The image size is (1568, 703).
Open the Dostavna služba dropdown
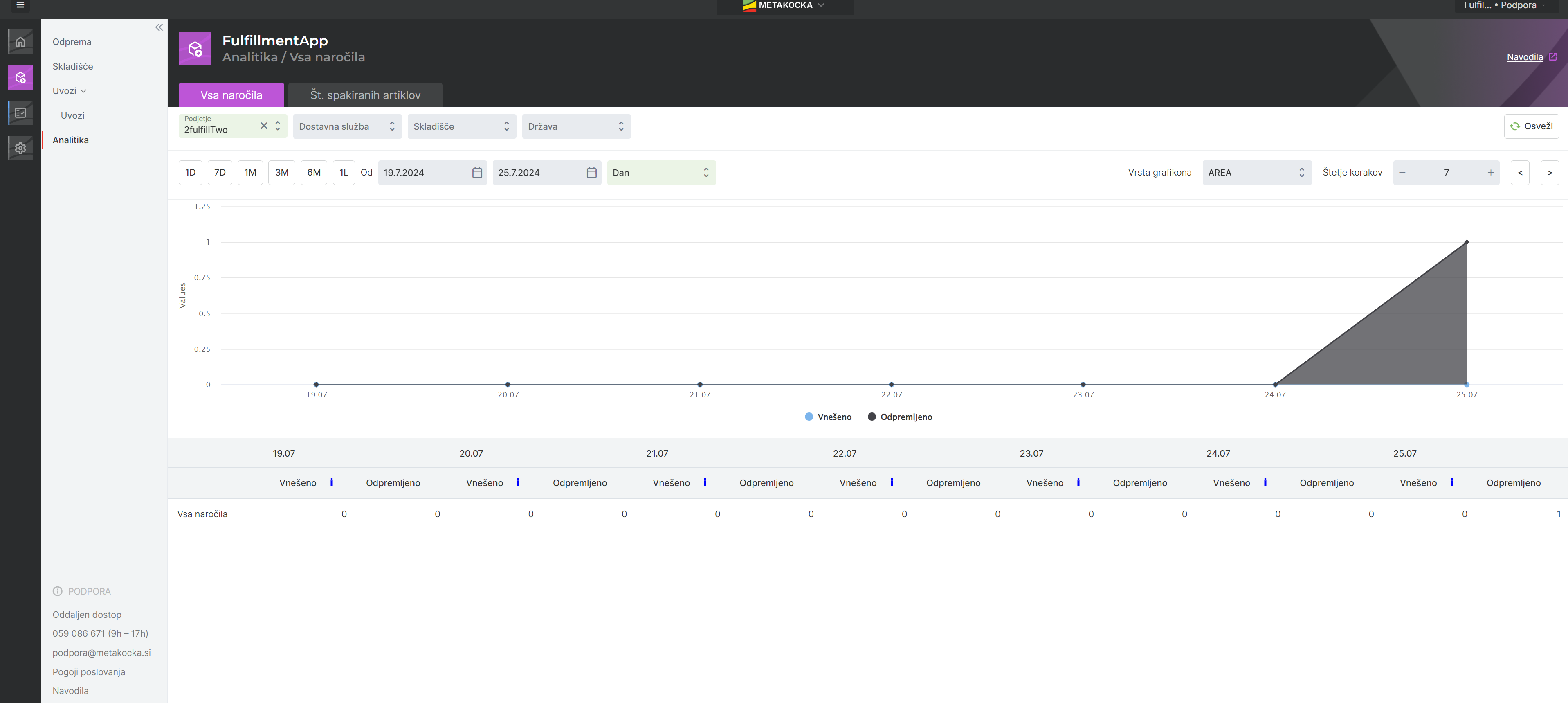346,126
